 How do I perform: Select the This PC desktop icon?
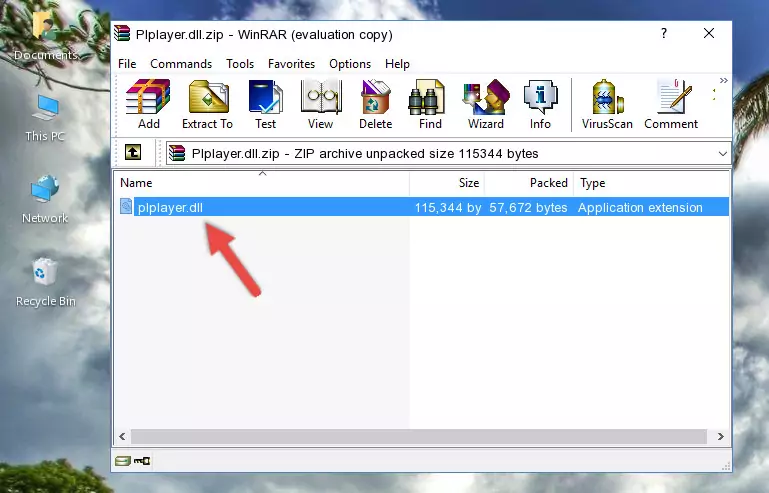tap(45, 118)
